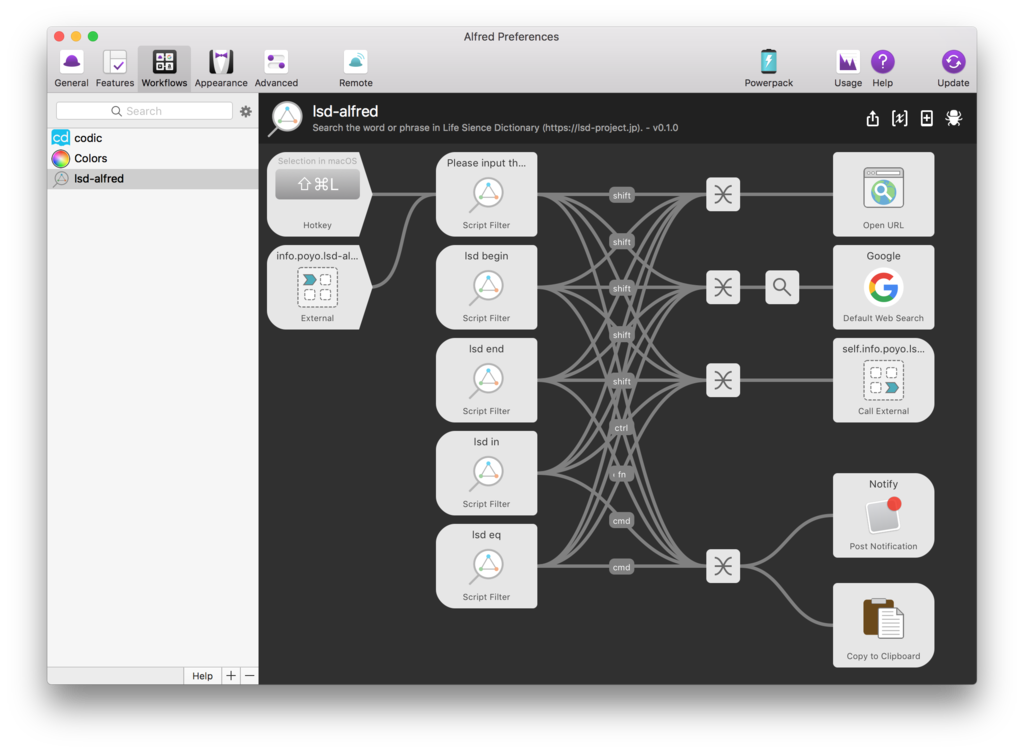The width and height of the screenshot is (1024, 752).
Task: Click the ctrl modifier connection label
Action: 621,428
